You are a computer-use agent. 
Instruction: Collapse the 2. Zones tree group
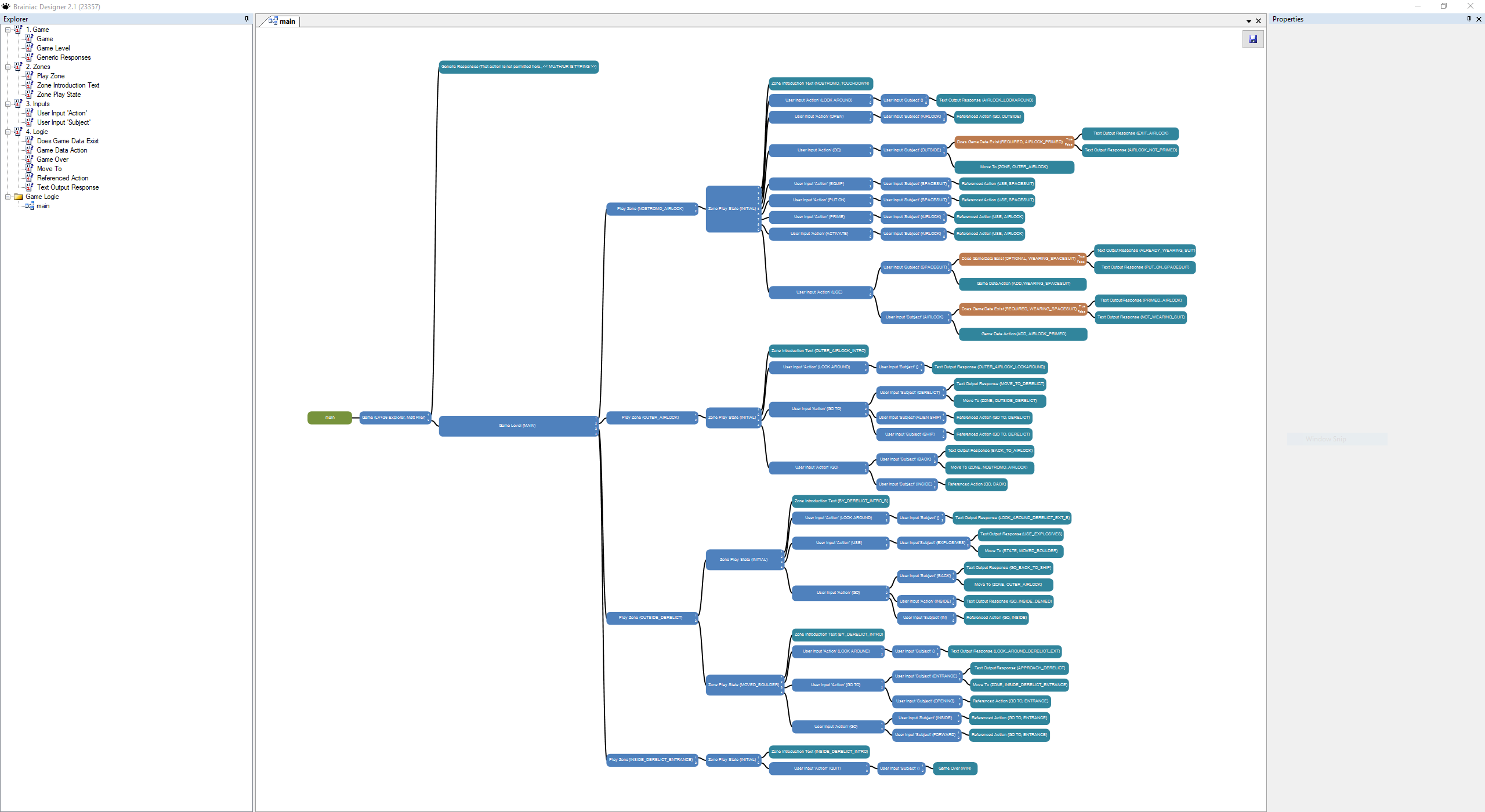(8, 67)
